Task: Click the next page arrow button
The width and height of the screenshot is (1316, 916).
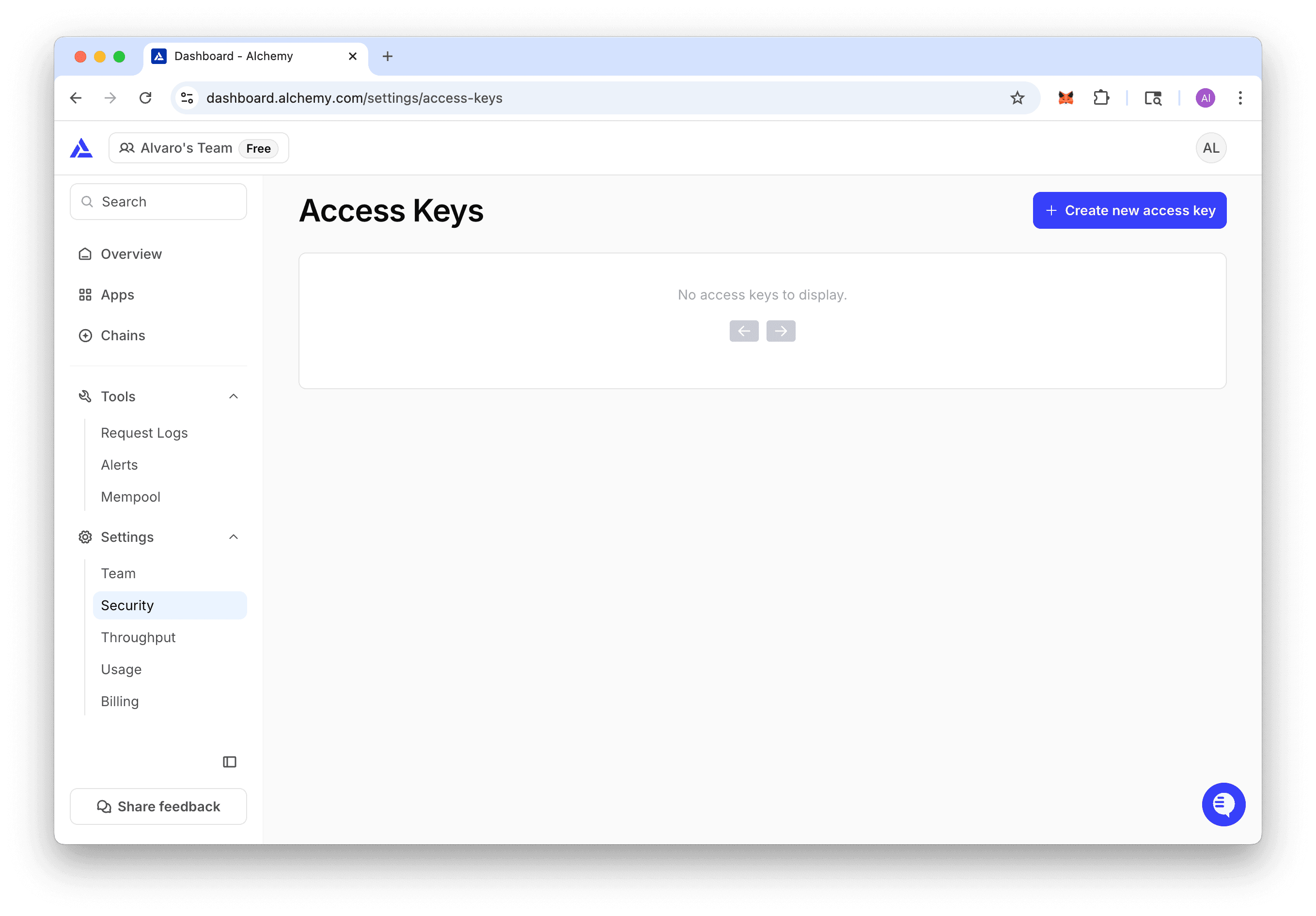Action: pyautogui.click(x=780, y=331)
